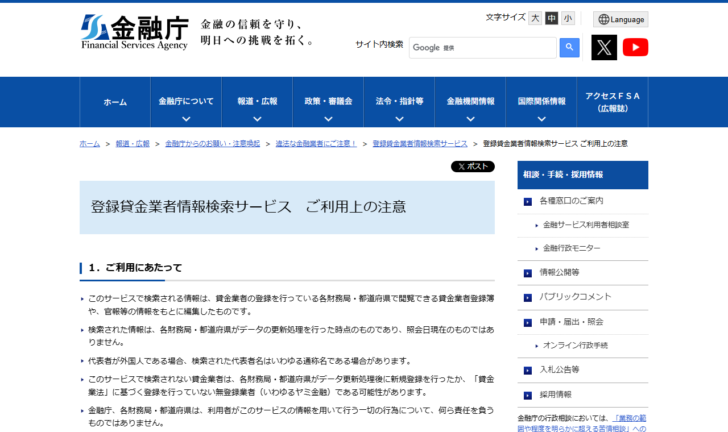Click square arrow icon beside 申請・届出・照会
728x432 pixels.
(527, 323)
